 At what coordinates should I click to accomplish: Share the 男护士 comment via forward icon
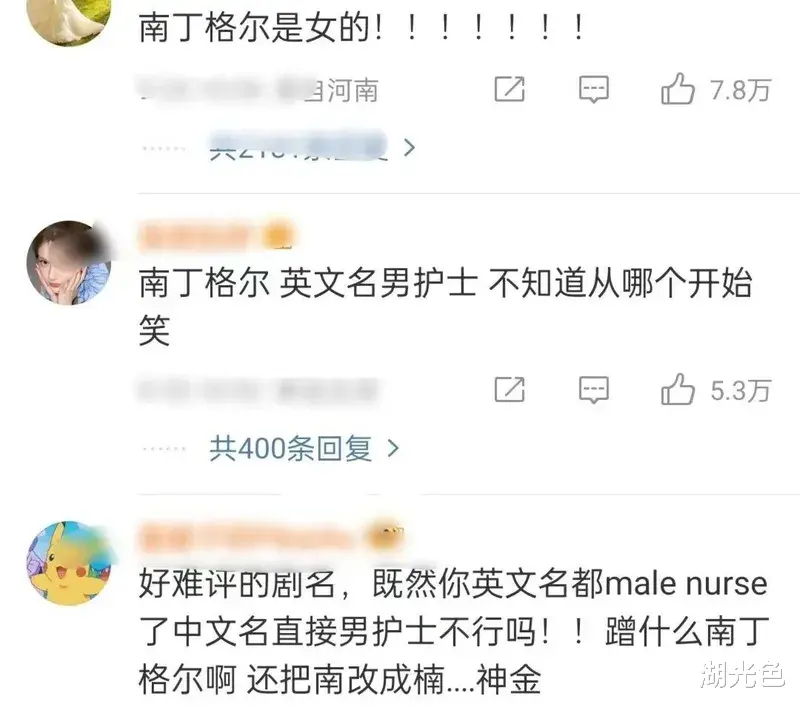[510, 390]
